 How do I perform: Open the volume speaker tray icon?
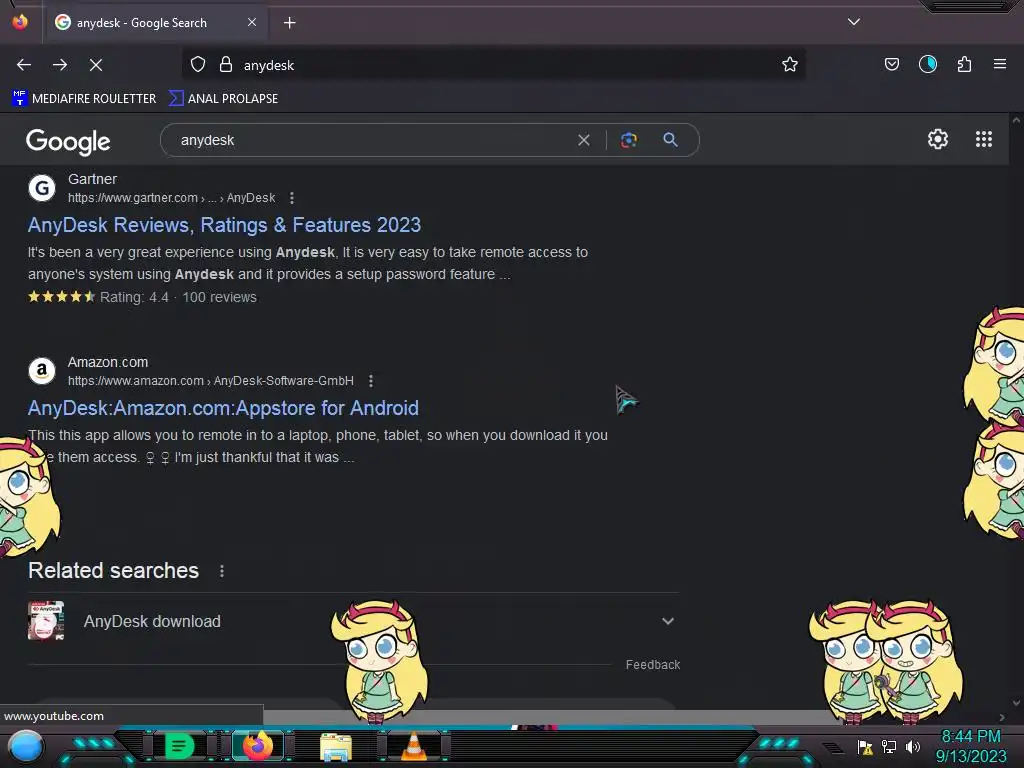912,746
